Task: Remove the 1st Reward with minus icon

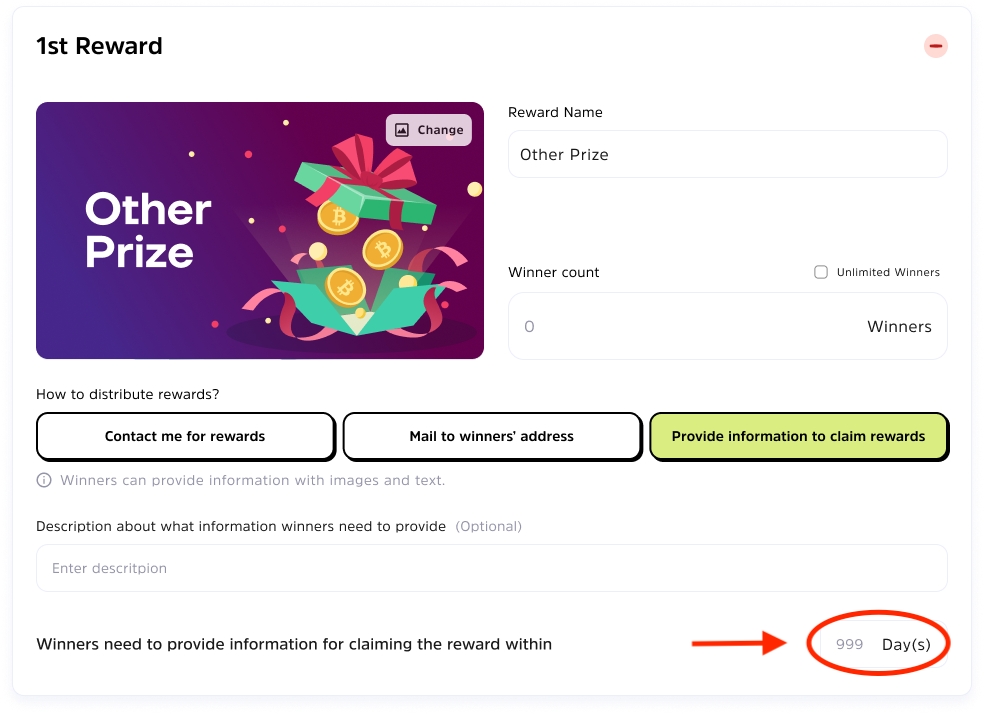Action: [935, 46]
